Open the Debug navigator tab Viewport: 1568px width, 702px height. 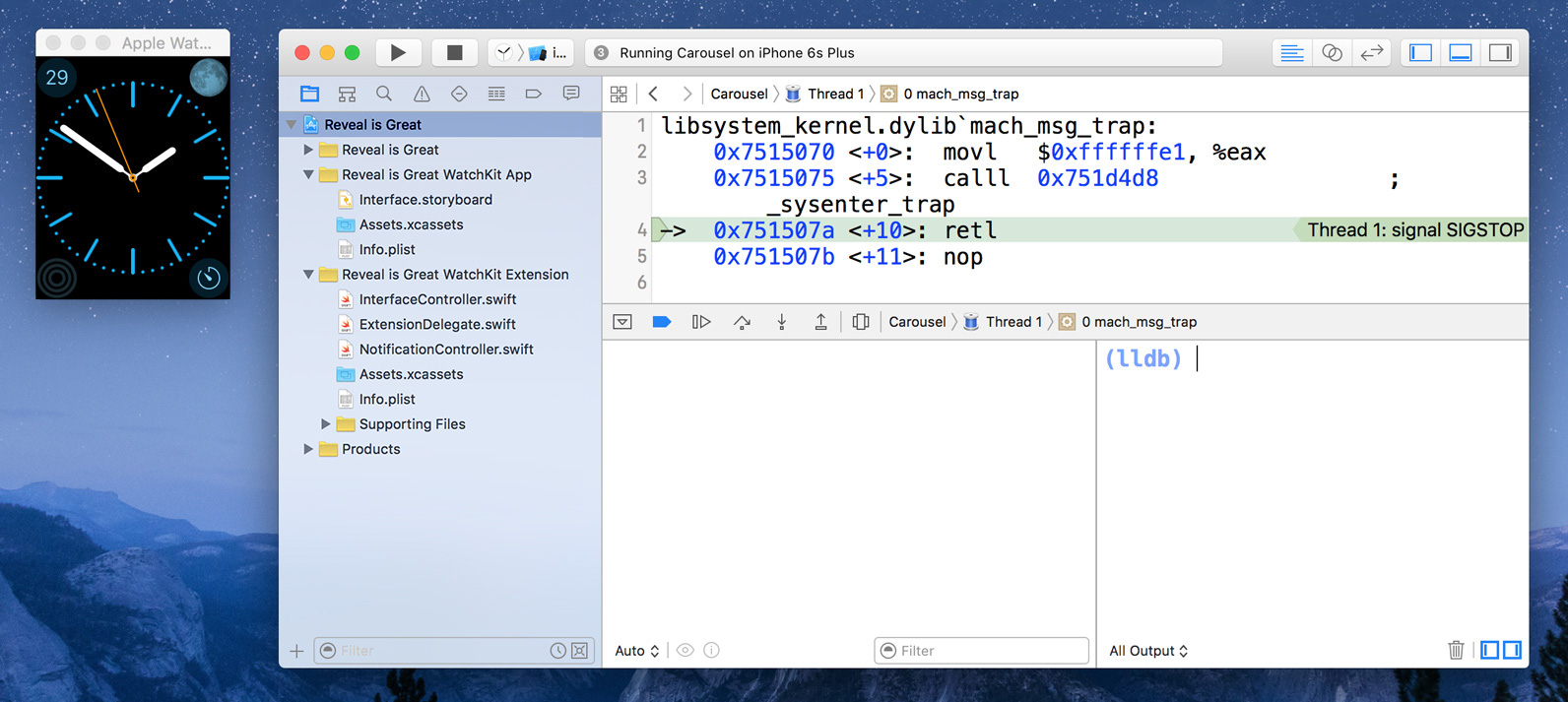[x=496, y=94]
